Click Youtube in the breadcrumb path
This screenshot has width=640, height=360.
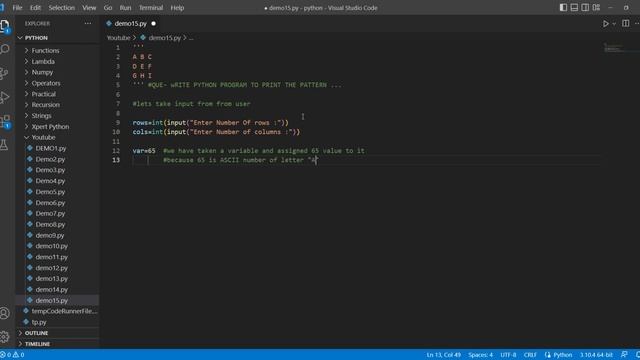(118, 38)
